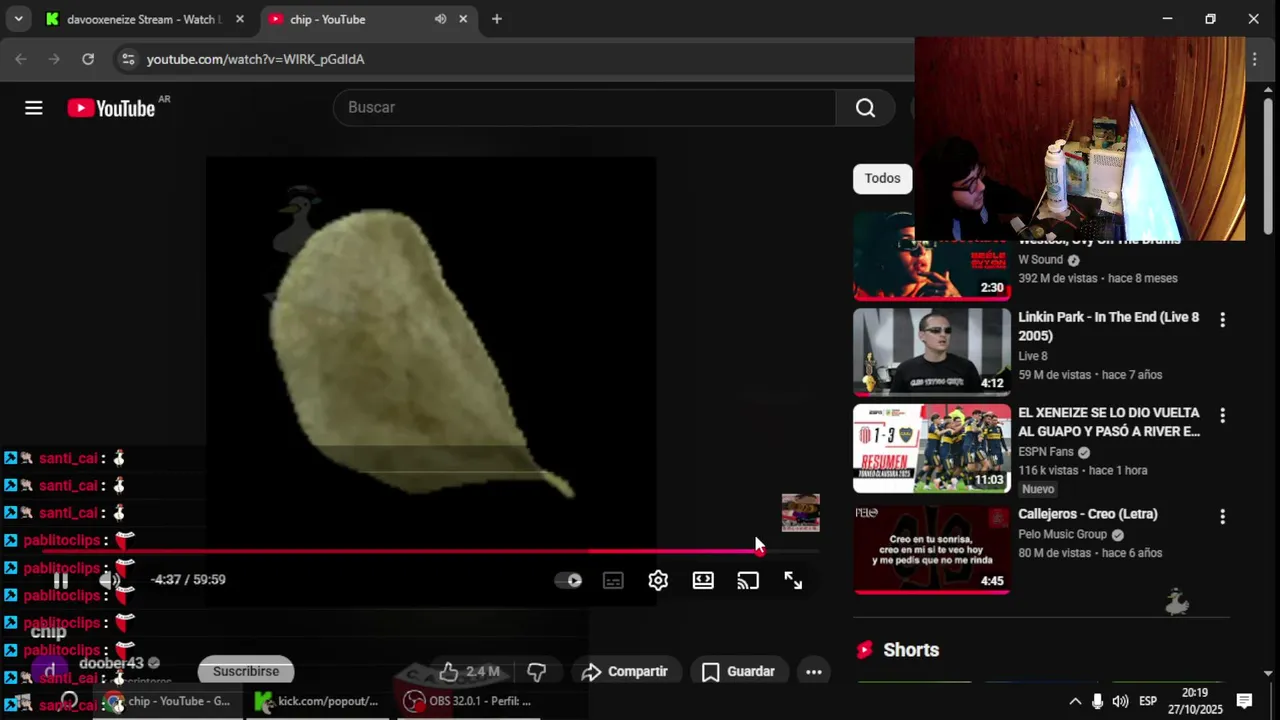This screenshot has width=1280, height=720.
Task: Open kick.com popout taskbar item
Action: (317, 701)
